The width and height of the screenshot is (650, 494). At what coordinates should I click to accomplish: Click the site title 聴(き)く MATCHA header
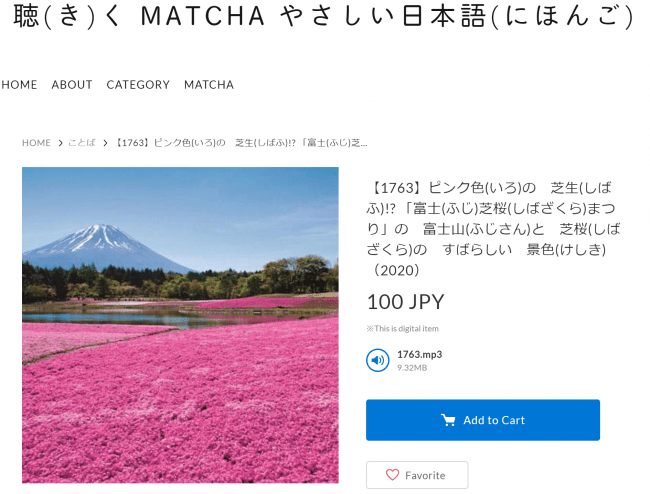point(324,16)
